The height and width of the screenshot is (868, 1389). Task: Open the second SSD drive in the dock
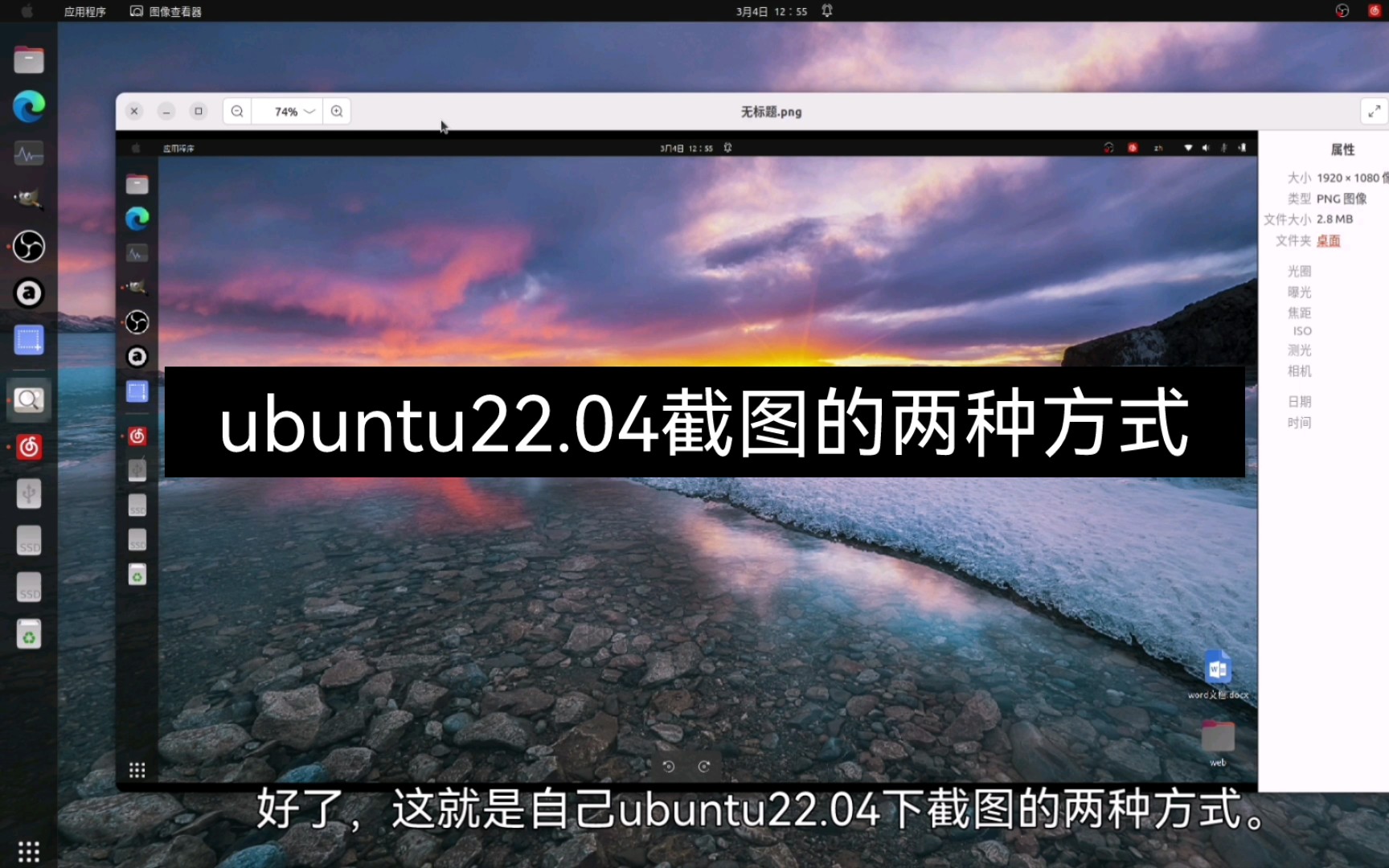[29, 587]
